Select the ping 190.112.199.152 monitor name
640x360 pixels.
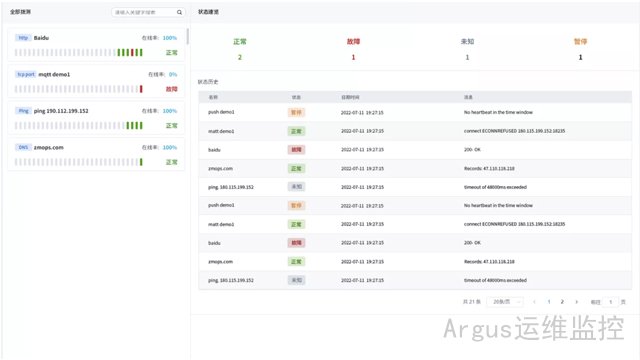click(61, 111)
